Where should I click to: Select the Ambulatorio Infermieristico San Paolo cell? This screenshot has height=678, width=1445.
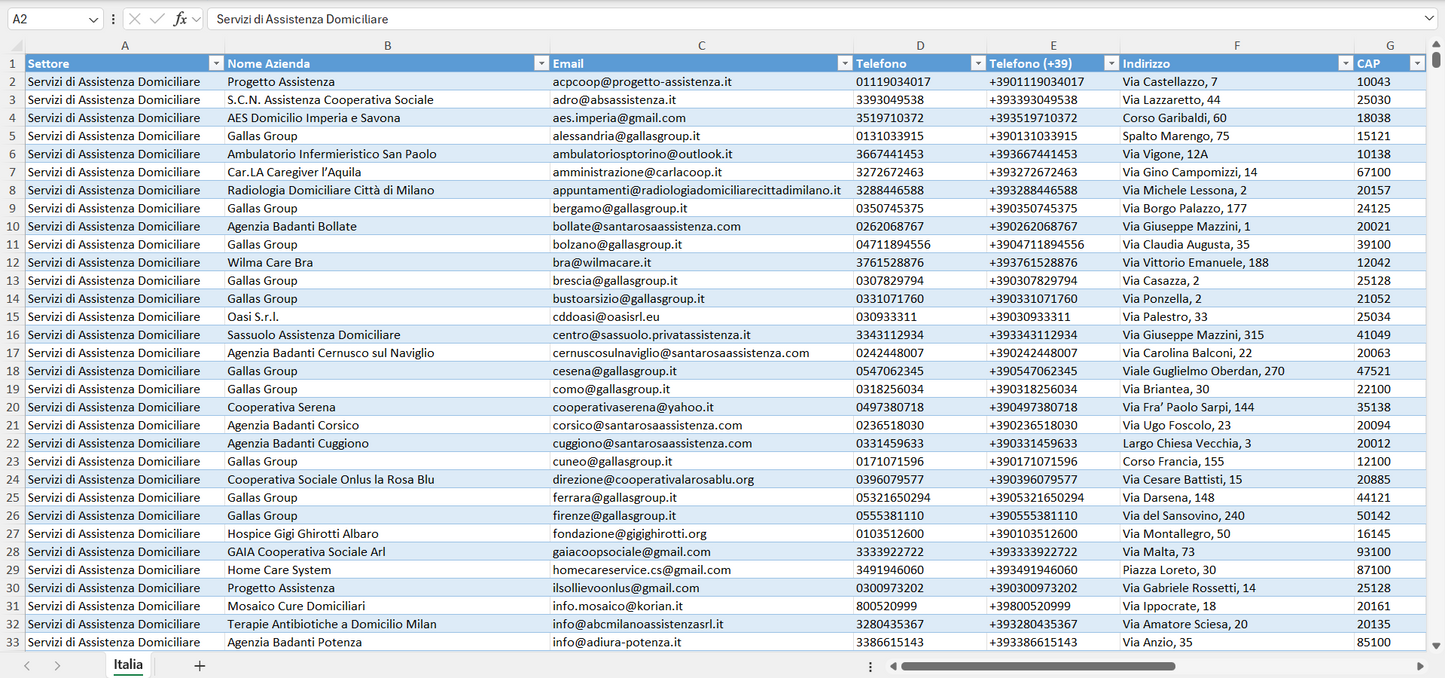point(388,154)
